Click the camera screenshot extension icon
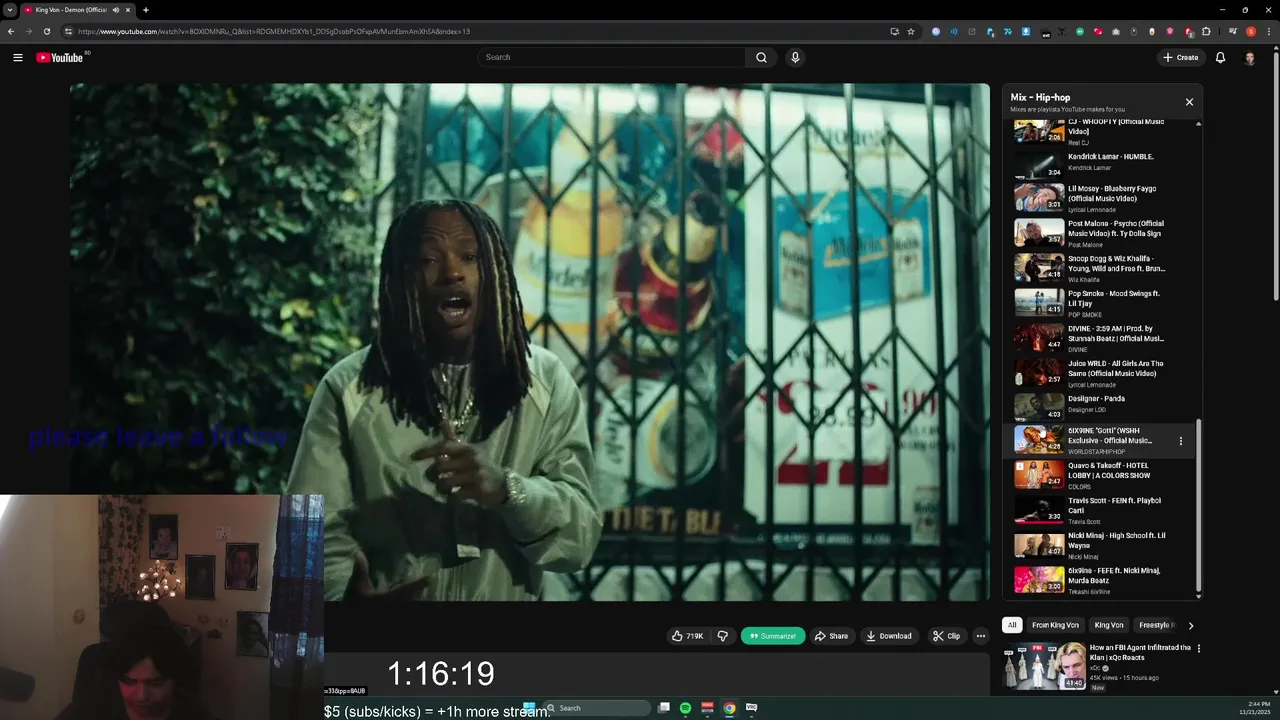1280x720 pixels. [x=1115, y=31]
